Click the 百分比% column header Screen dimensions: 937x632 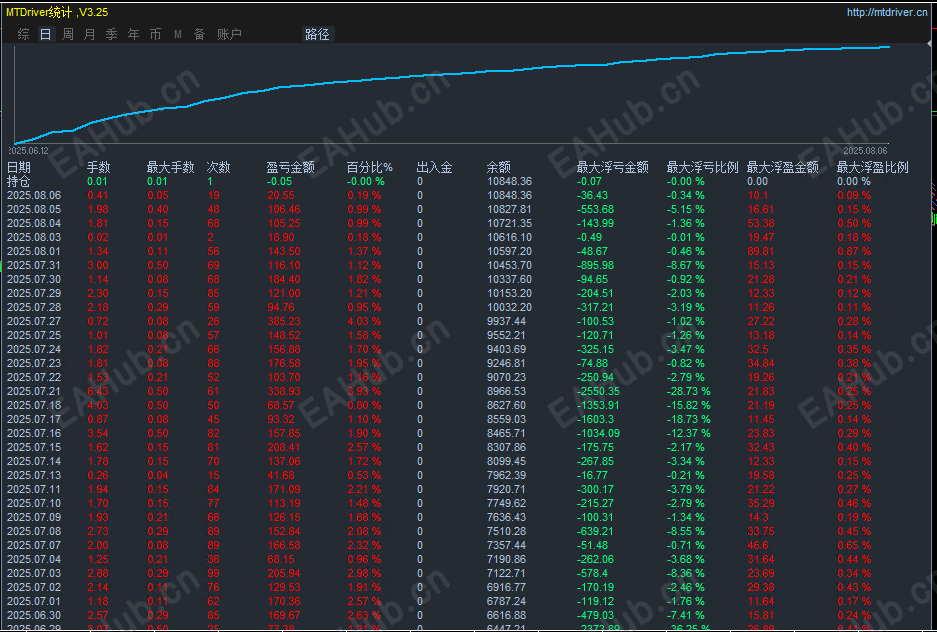(370, 168)
